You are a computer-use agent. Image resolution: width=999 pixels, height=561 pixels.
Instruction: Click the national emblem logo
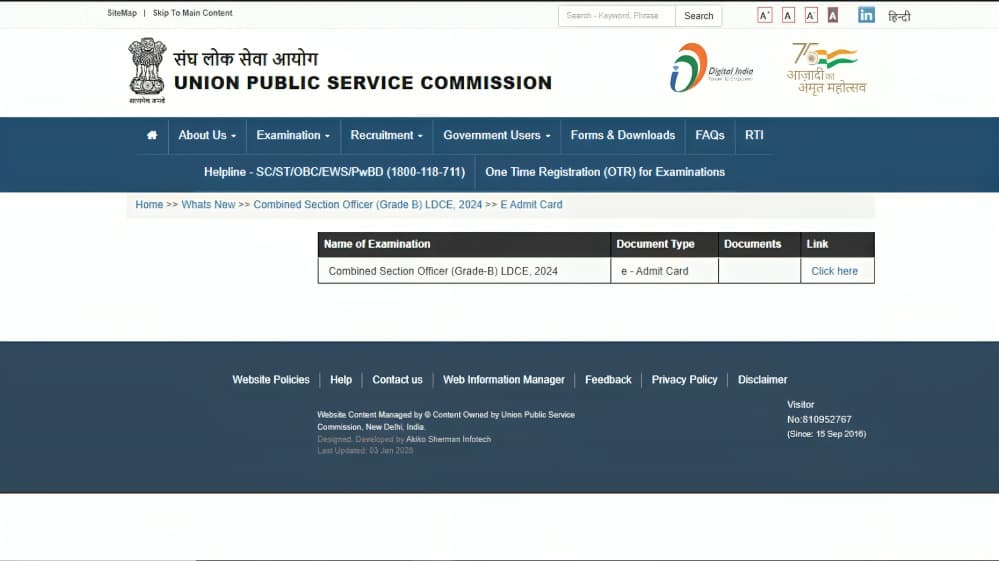coord(147,70)
